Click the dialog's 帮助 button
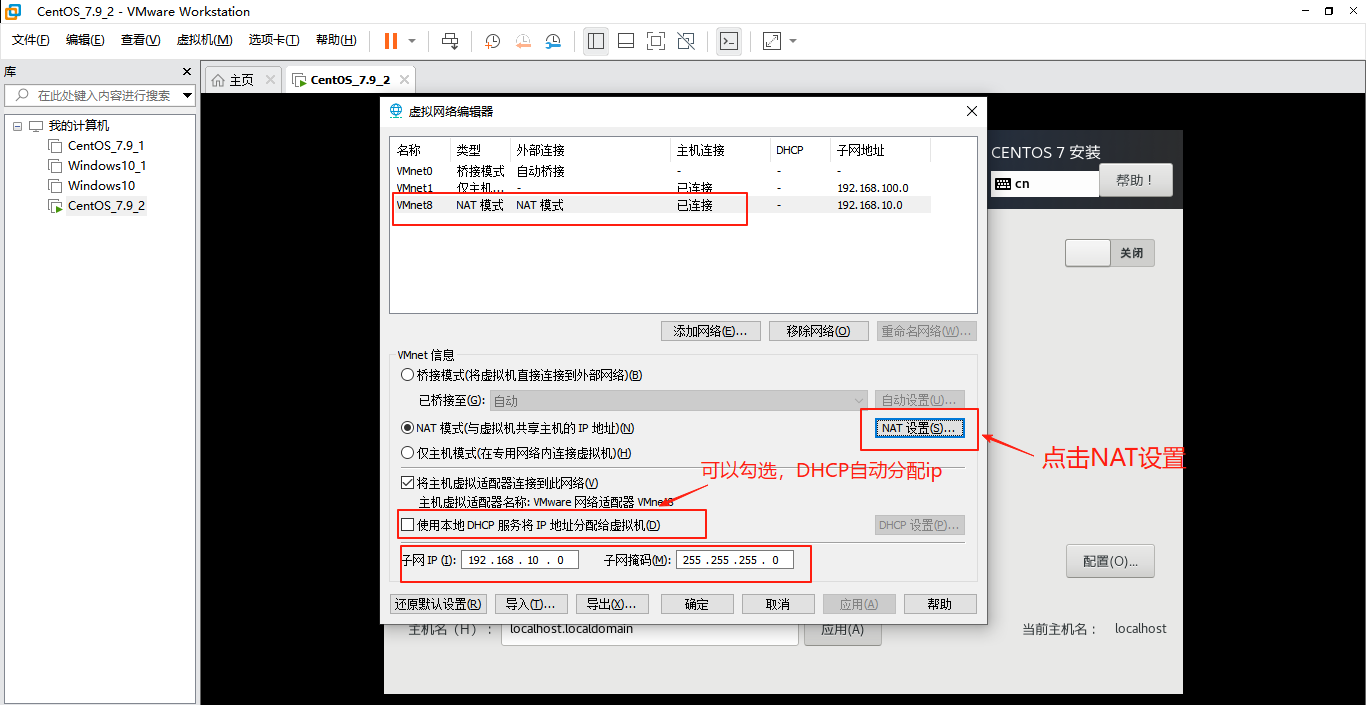Image resolution: width=1366 pixels, height=705 pixels. coord(940,604)
